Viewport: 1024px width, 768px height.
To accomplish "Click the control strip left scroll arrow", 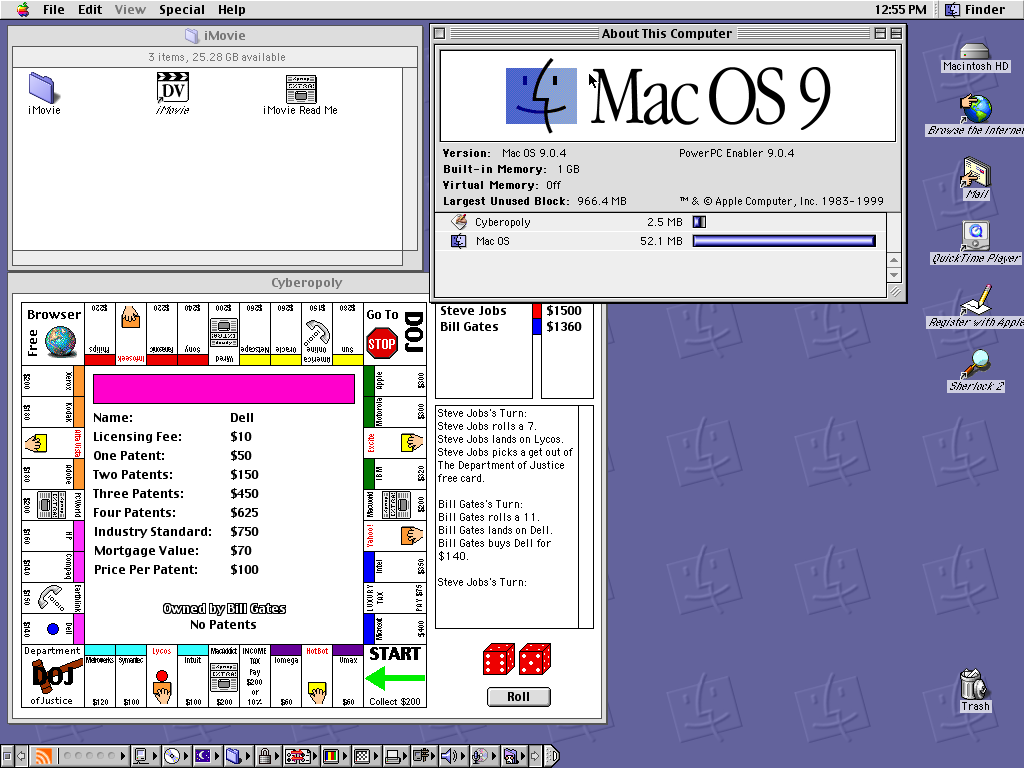I will click(21, 756).
